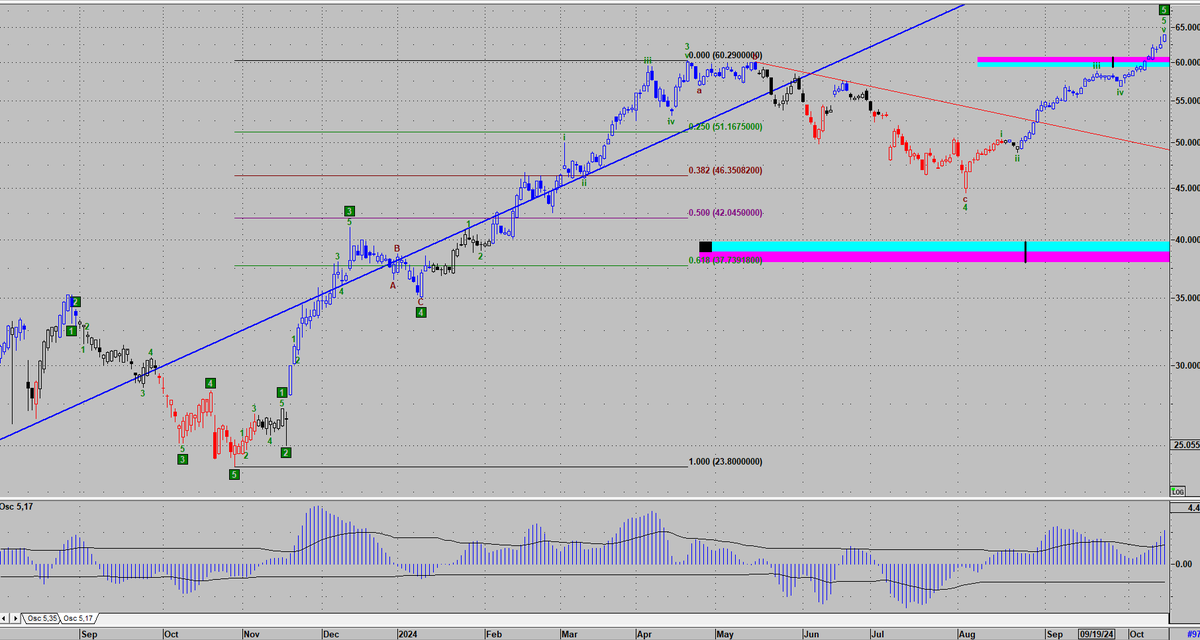Click the Aug label on time axis
This screenshot has height=640, width=1200.
(967, 633)
